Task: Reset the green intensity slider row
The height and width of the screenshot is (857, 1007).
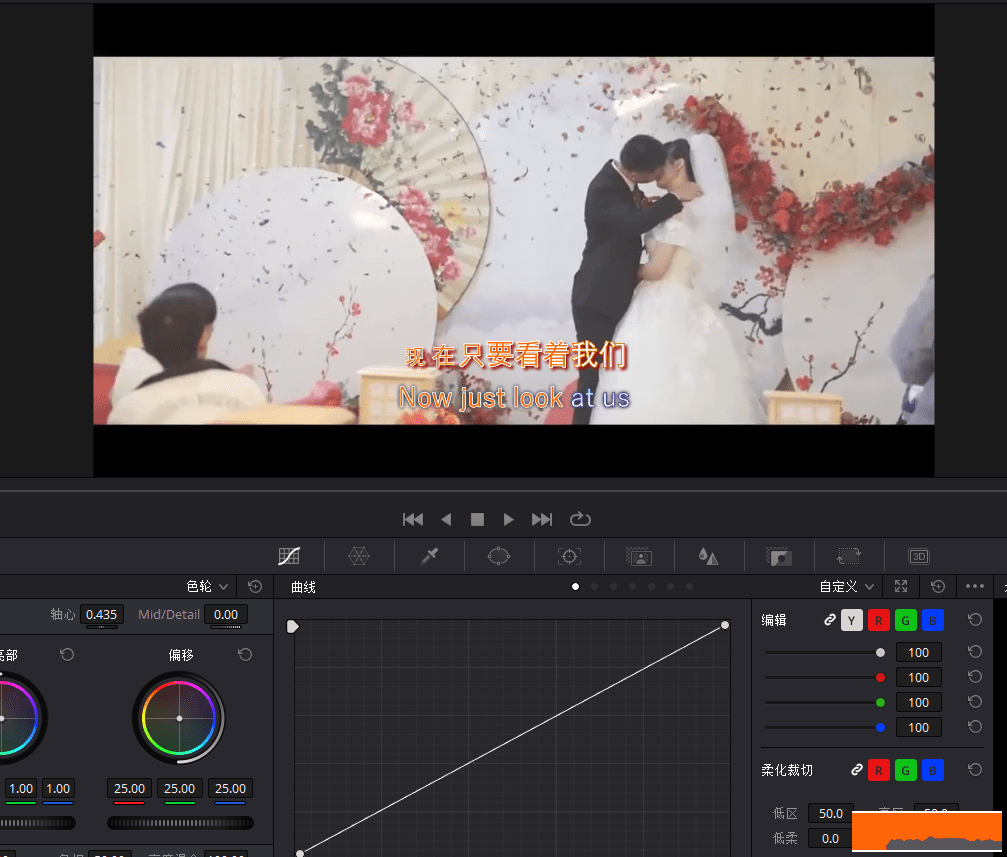Action: coord(975,702)
